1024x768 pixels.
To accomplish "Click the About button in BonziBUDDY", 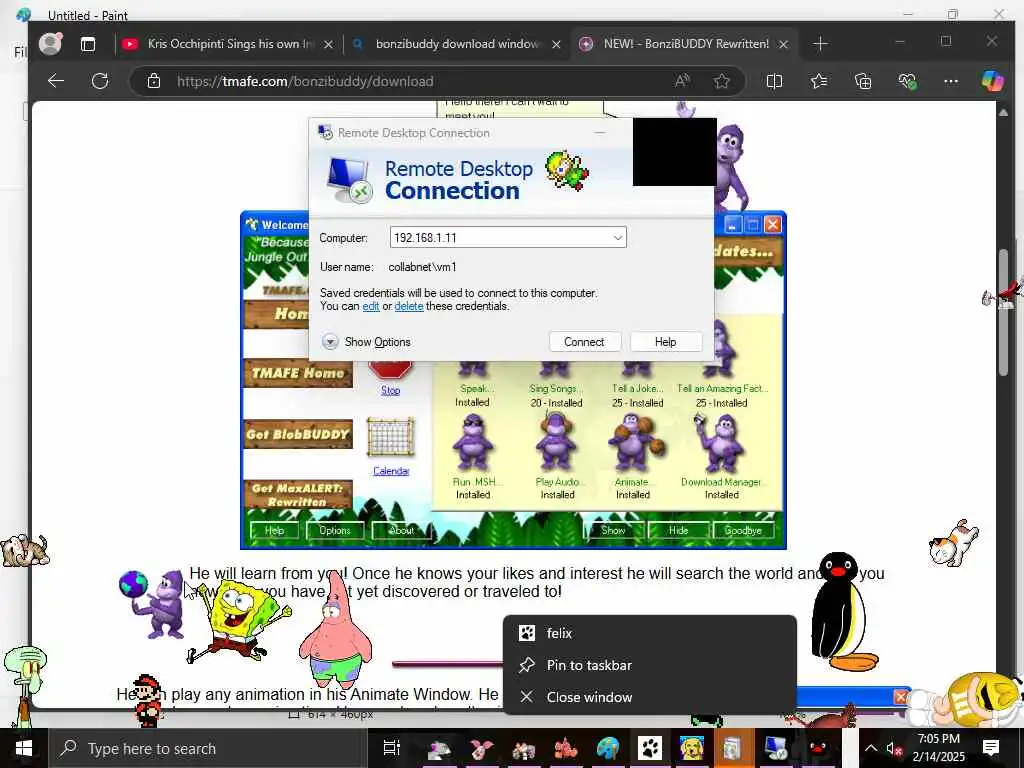I will point(400,530).
